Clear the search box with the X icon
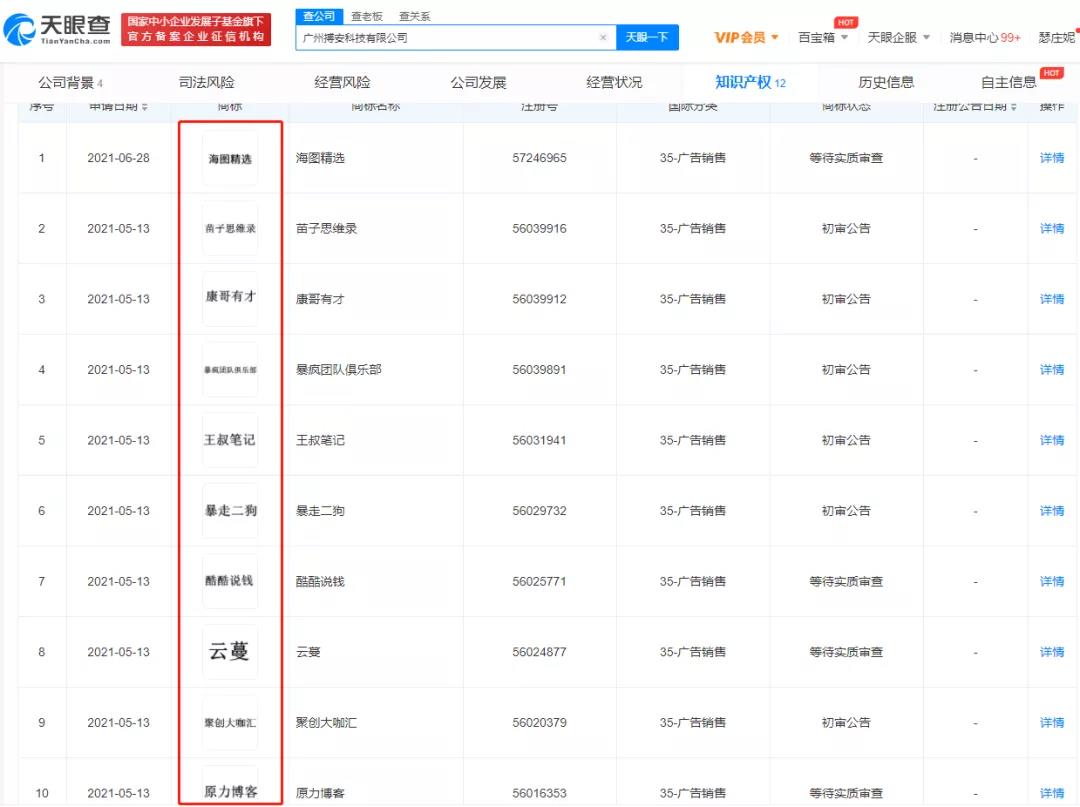1080x807 pixels. pos(603,38)
